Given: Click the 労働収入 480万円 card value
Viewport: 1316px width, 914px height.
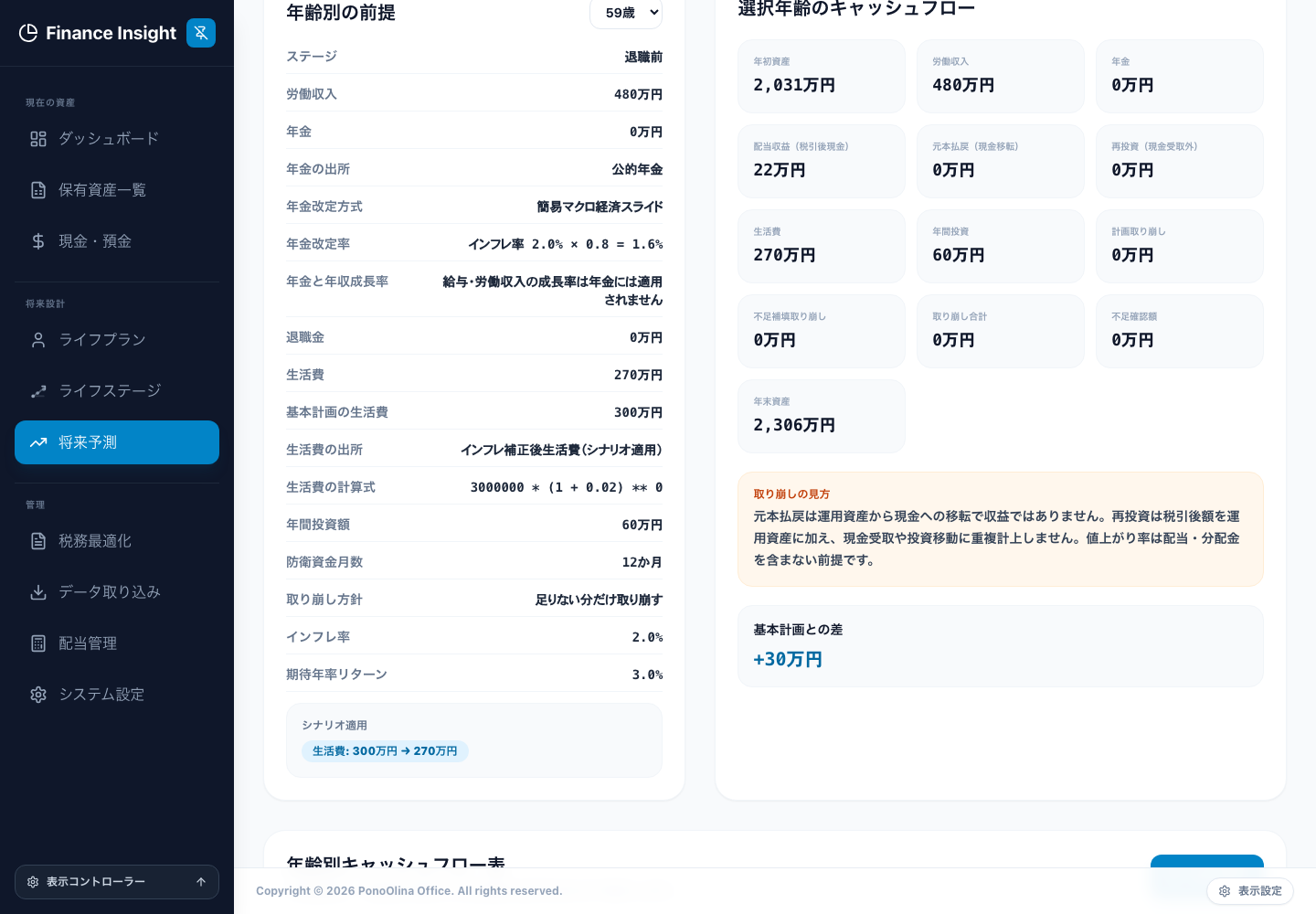Looking at the screenshot, I should tap(963, 85).
